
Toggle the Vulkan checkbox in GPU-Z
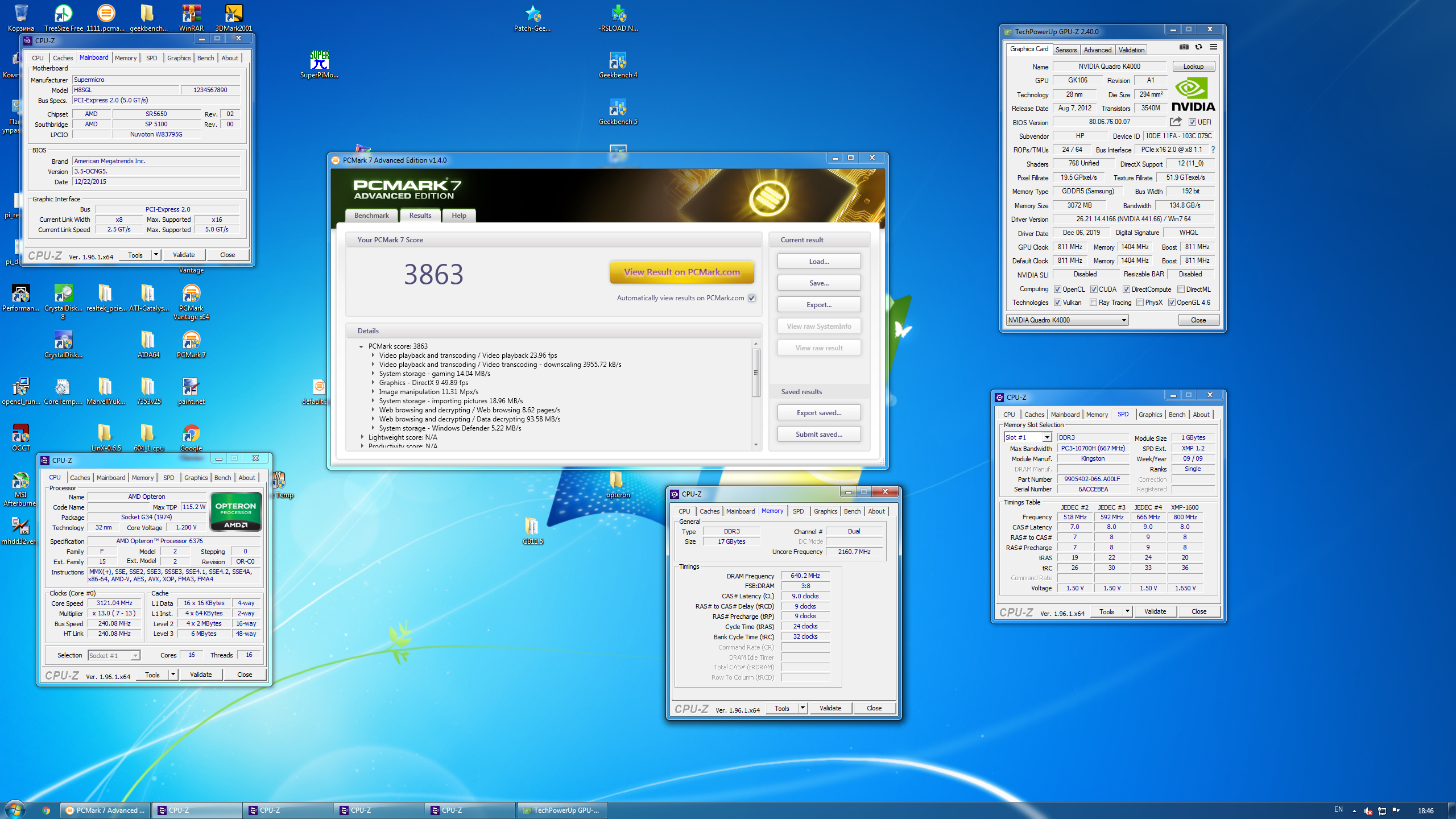1057,303
